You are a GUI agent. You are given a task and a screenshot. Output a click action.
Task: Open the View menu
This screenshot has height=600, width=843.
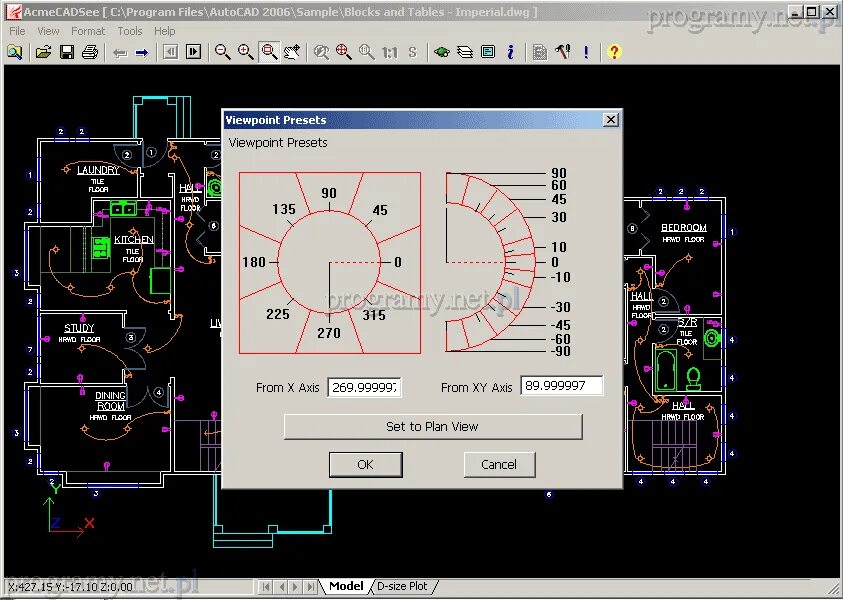48,31
